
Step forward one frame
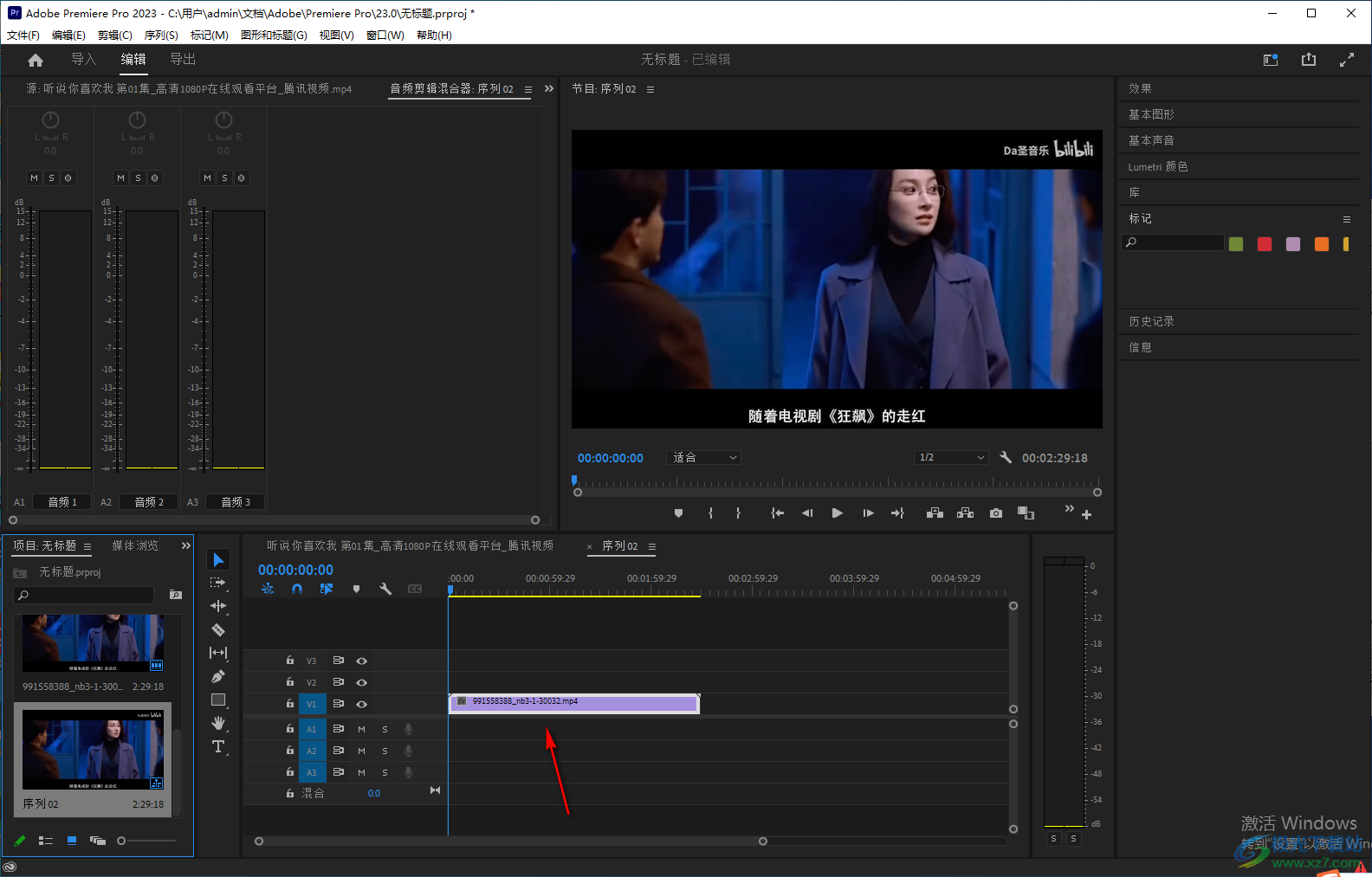point(868,513)
